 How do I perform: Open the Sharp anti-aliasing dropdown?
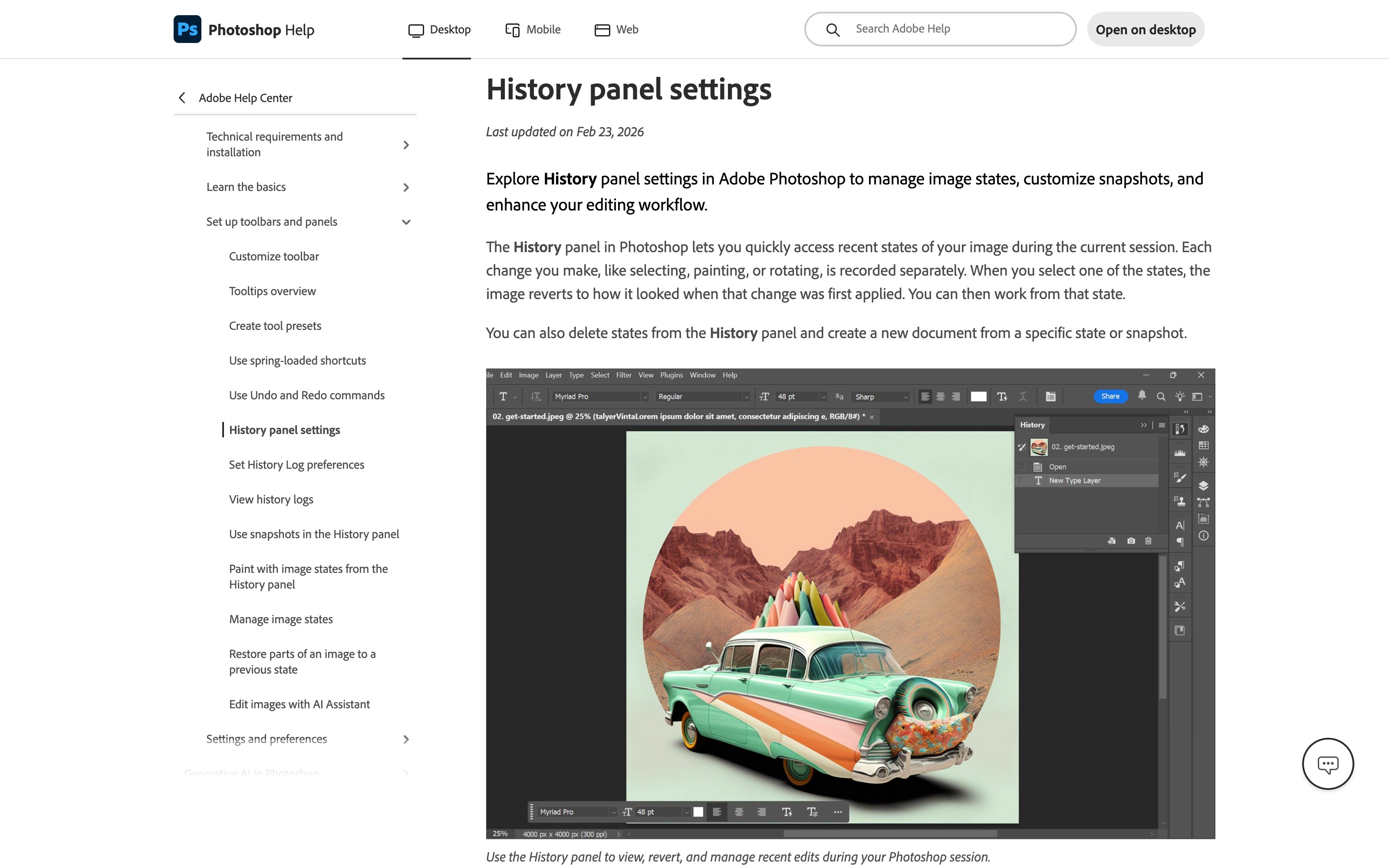pyautogui.click(x=881, y=397)
